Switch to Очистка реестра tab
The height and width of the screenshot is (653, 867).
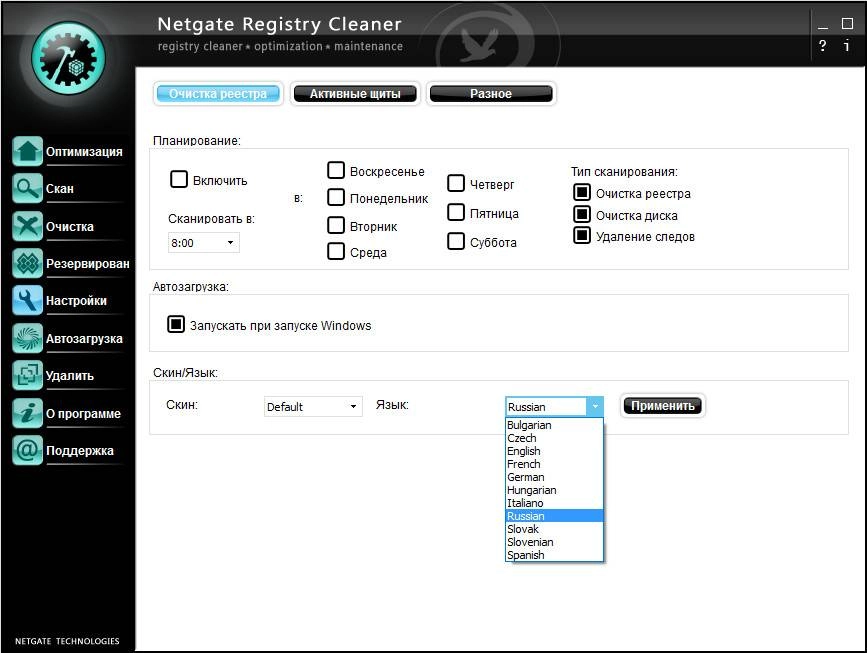point(218,93)
